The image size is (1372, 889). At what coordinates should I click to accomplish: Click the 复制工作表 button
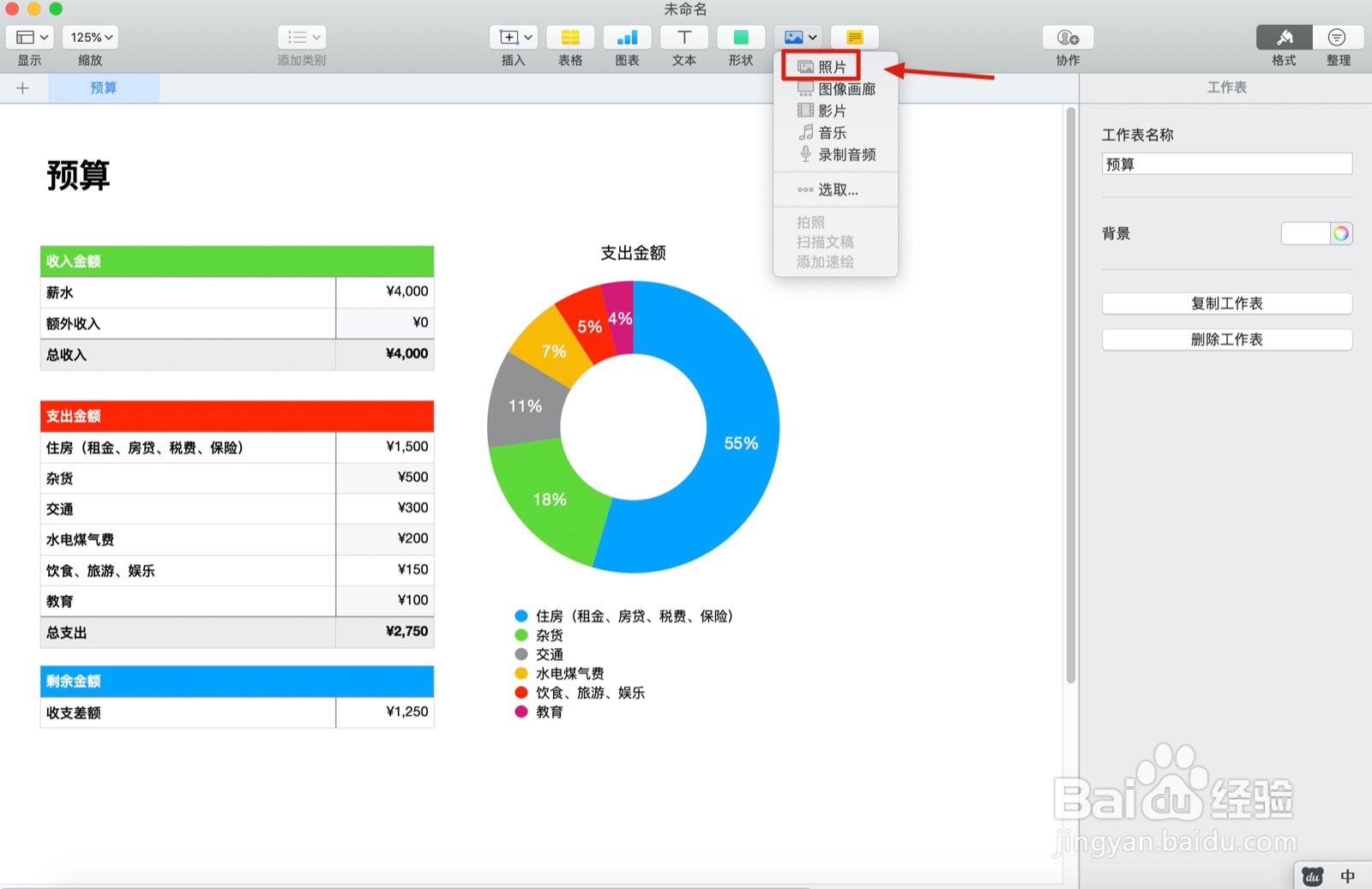tap(1226, 303)
